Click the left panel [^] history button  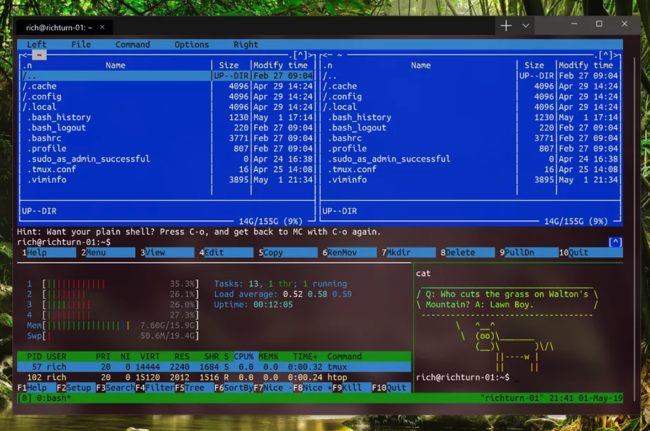click(301, 55)
